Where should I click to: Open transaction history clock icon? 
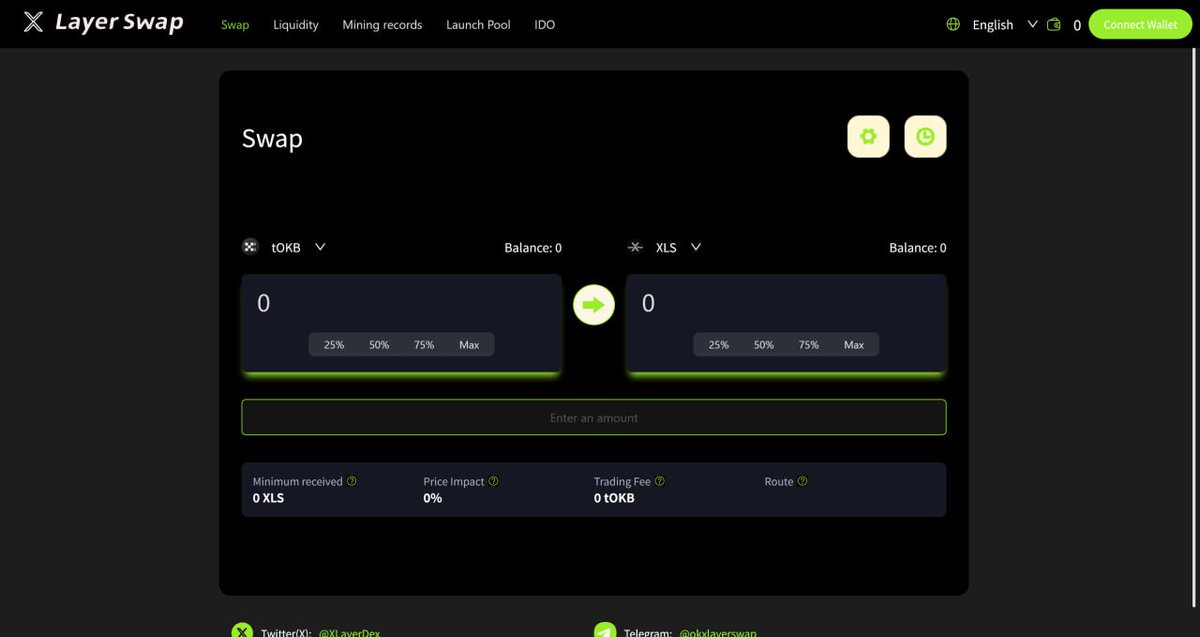point(925,137)
